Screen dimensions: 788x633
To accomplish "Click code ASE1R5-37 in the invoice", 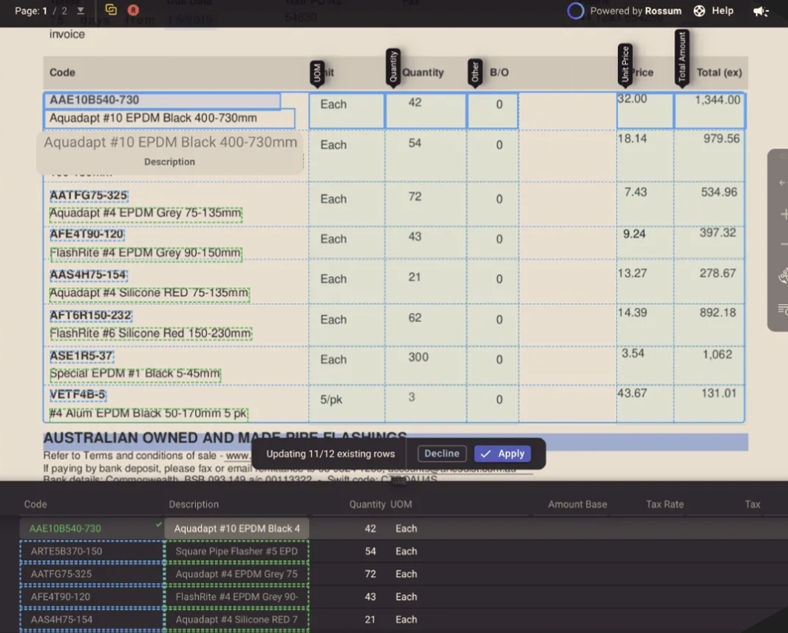I will 81,356.
